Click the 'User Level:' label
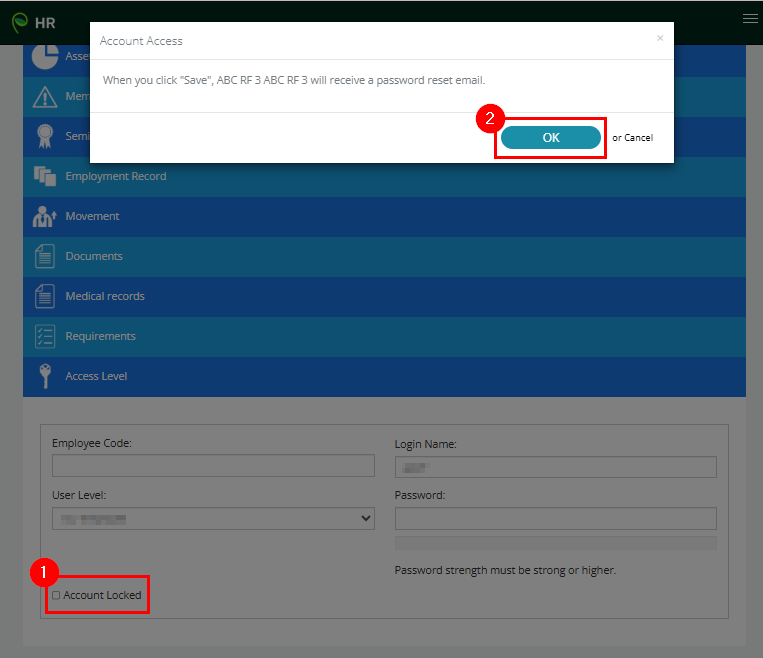Viewport: 763px width, 658px height. [x=79, y=495]
